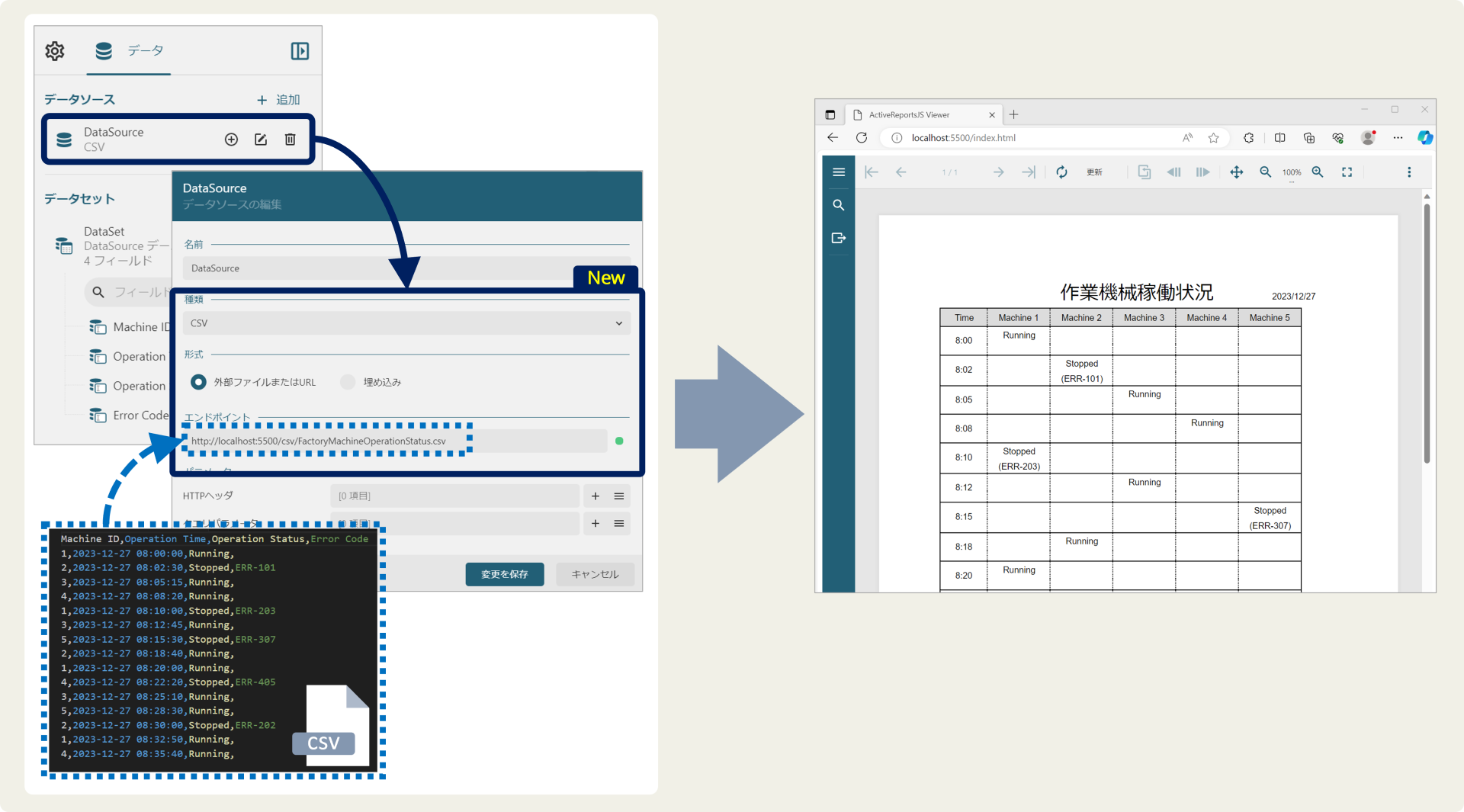This screenshot has width=1464, height=812.
Task: Open the 種類 CSV dropdown
Action: pos(406,323)
